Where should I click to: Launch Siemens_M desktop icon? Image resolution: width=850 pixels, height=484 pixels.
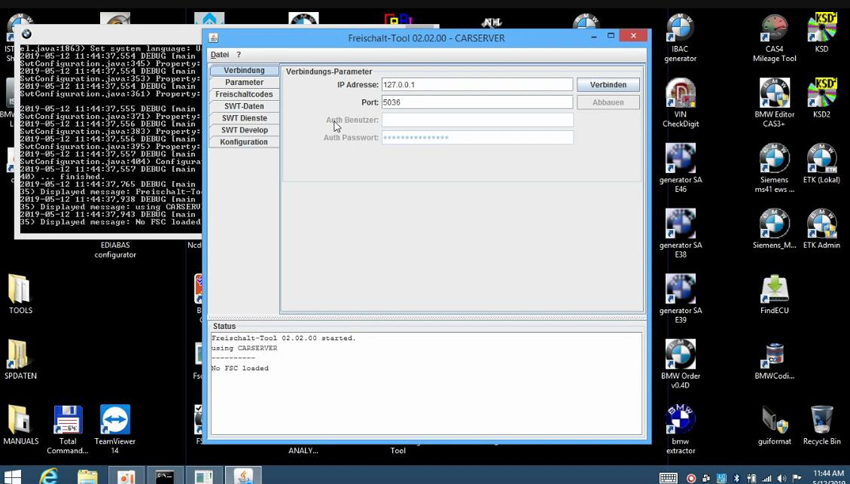tap(774, 229)
